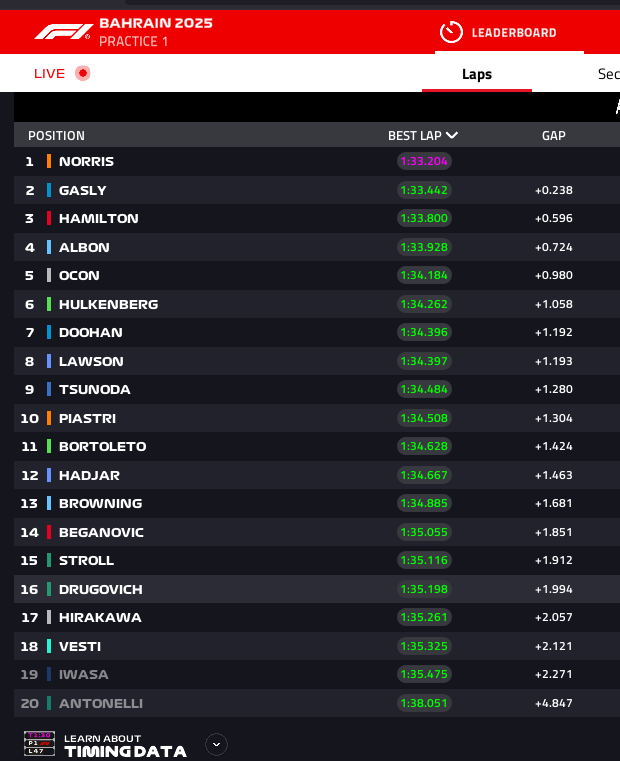620x761 pixels.
Task: Click Norris's orange team color bar
Action: [49, 161]
